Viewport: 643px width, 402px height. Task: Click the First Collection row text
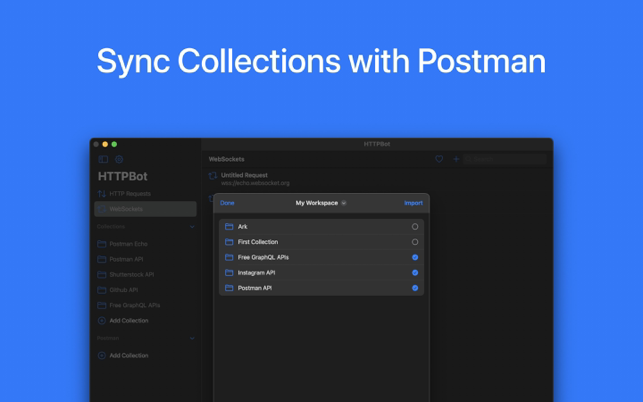point(258,242)
